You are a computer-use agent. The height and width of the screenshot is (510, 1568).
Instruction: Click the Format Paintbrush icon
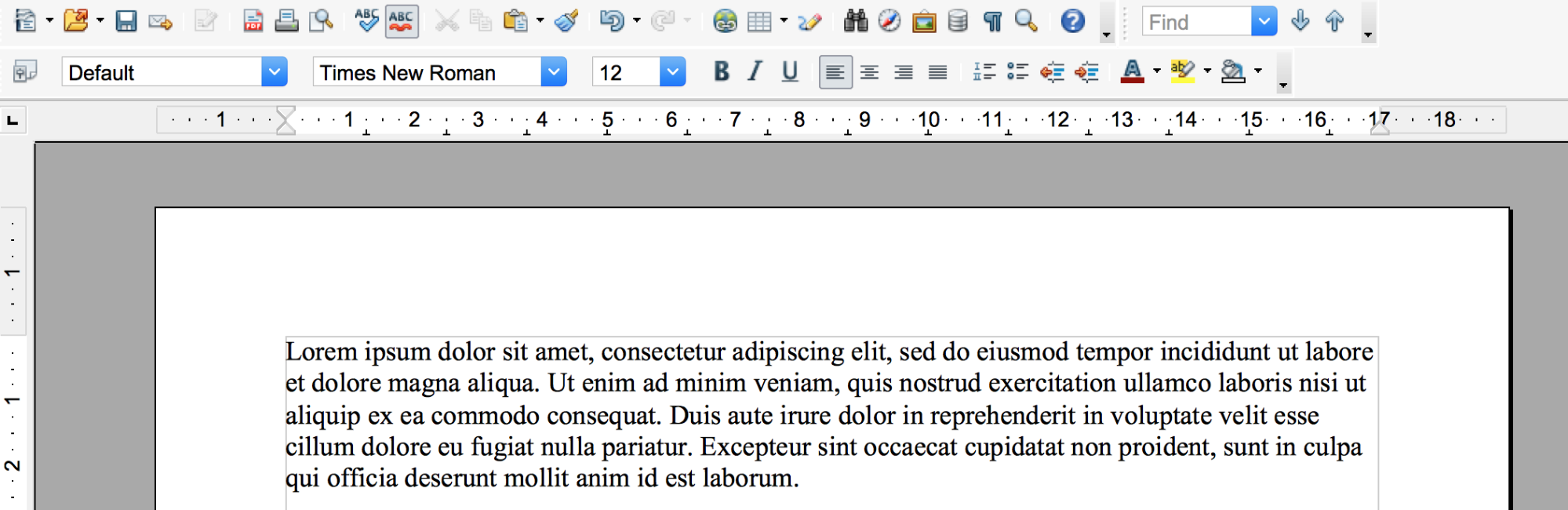pyautogui.click(x=566, y=21)
